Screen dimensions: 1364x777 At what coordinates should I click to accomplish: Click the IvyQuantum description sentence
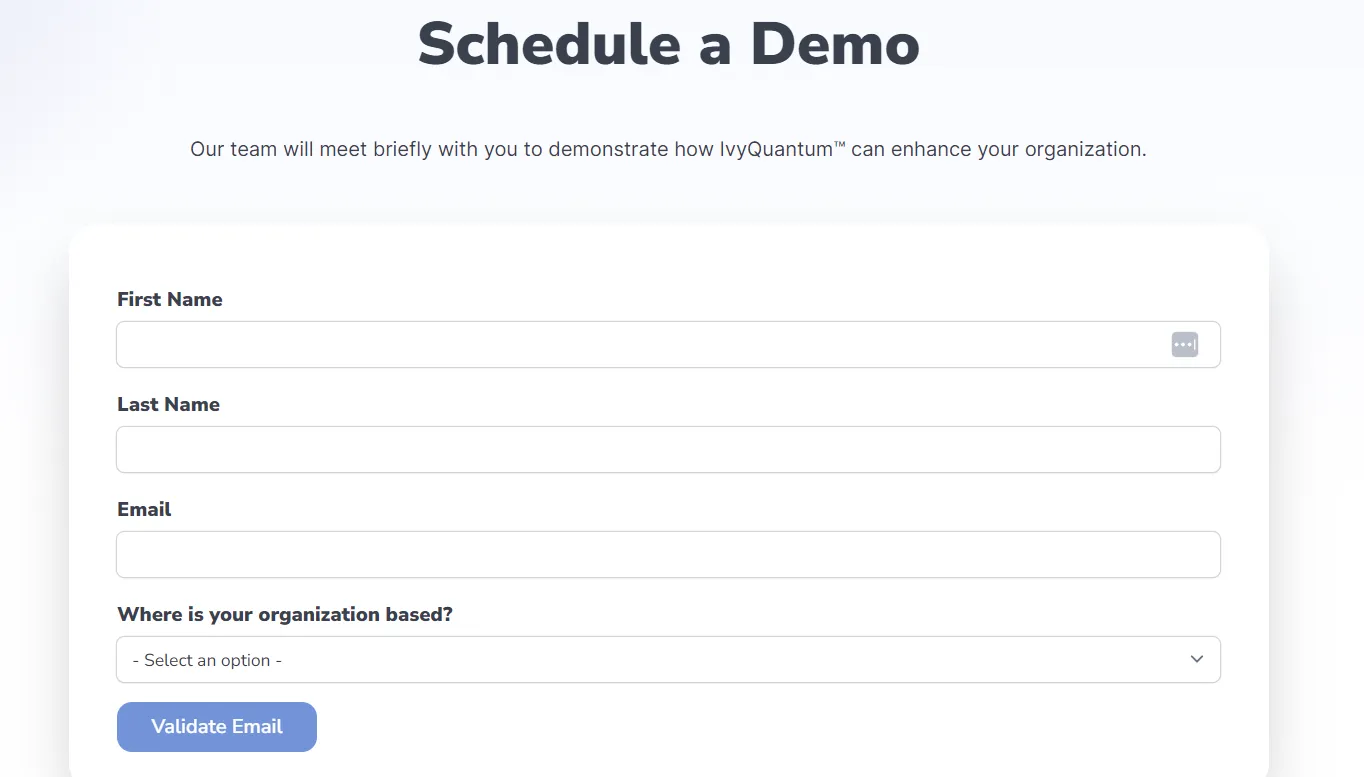click(x=668, y=148)
